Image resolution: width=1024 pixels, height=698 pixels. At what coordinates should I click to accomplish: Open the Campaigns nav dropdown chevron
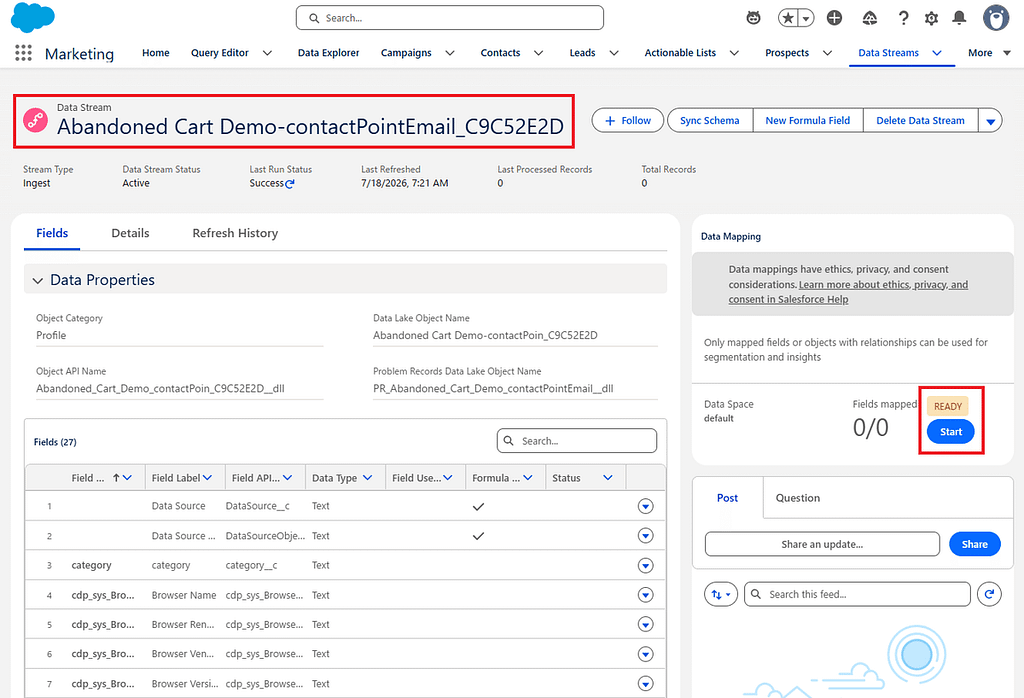(x=450, y=53)
